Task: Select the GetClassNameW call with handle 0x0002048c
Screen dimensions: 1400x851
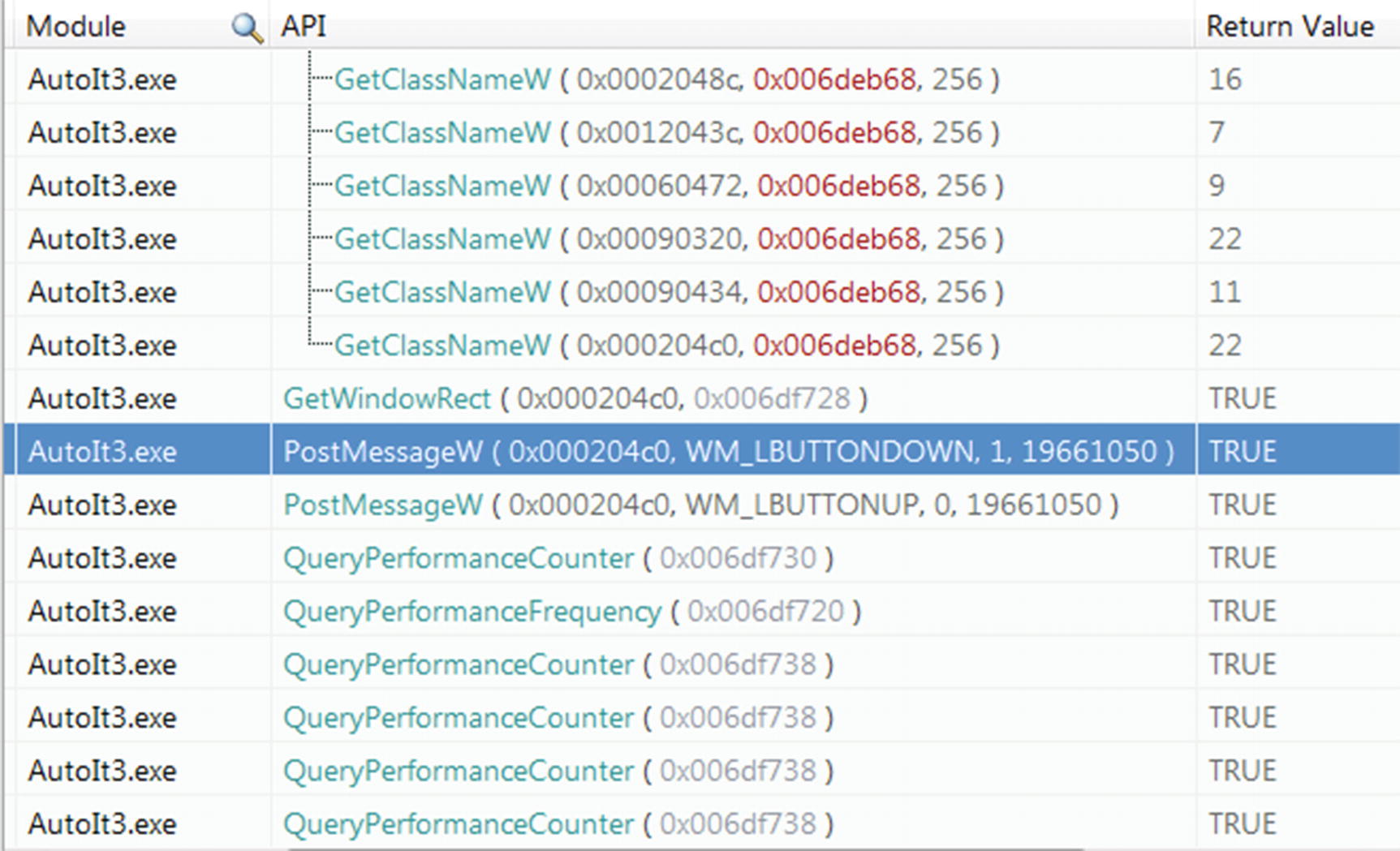Action: [x=666, y=80]
